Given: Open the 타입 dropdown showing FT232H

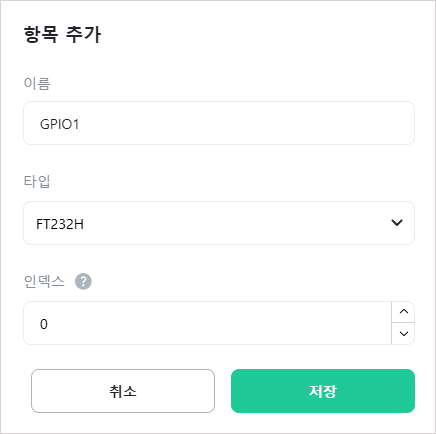Looking at the screenshot, I should 219,223.
